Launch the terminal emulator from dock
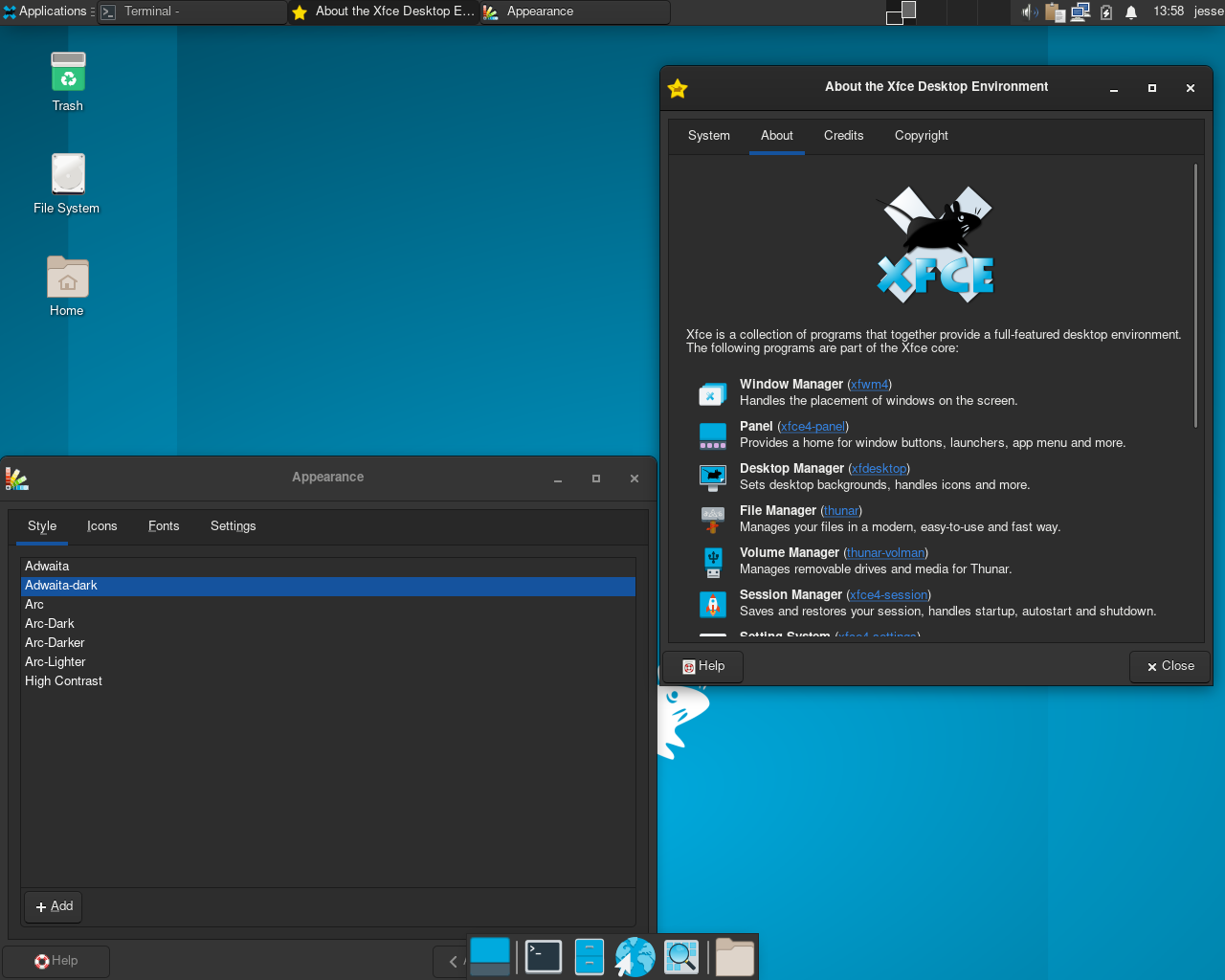Viewport: 1225px width, 980px height. pyautogui.click(x=544, y=956)
